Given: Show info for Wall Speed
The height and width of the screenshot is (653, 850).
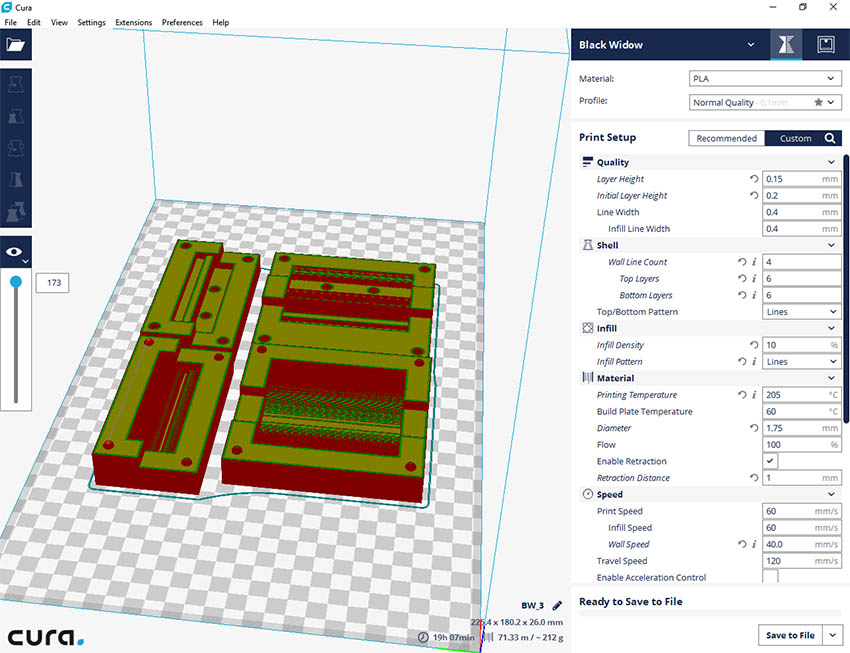Looking at the screenshot, I should click(x=754, y=544).
